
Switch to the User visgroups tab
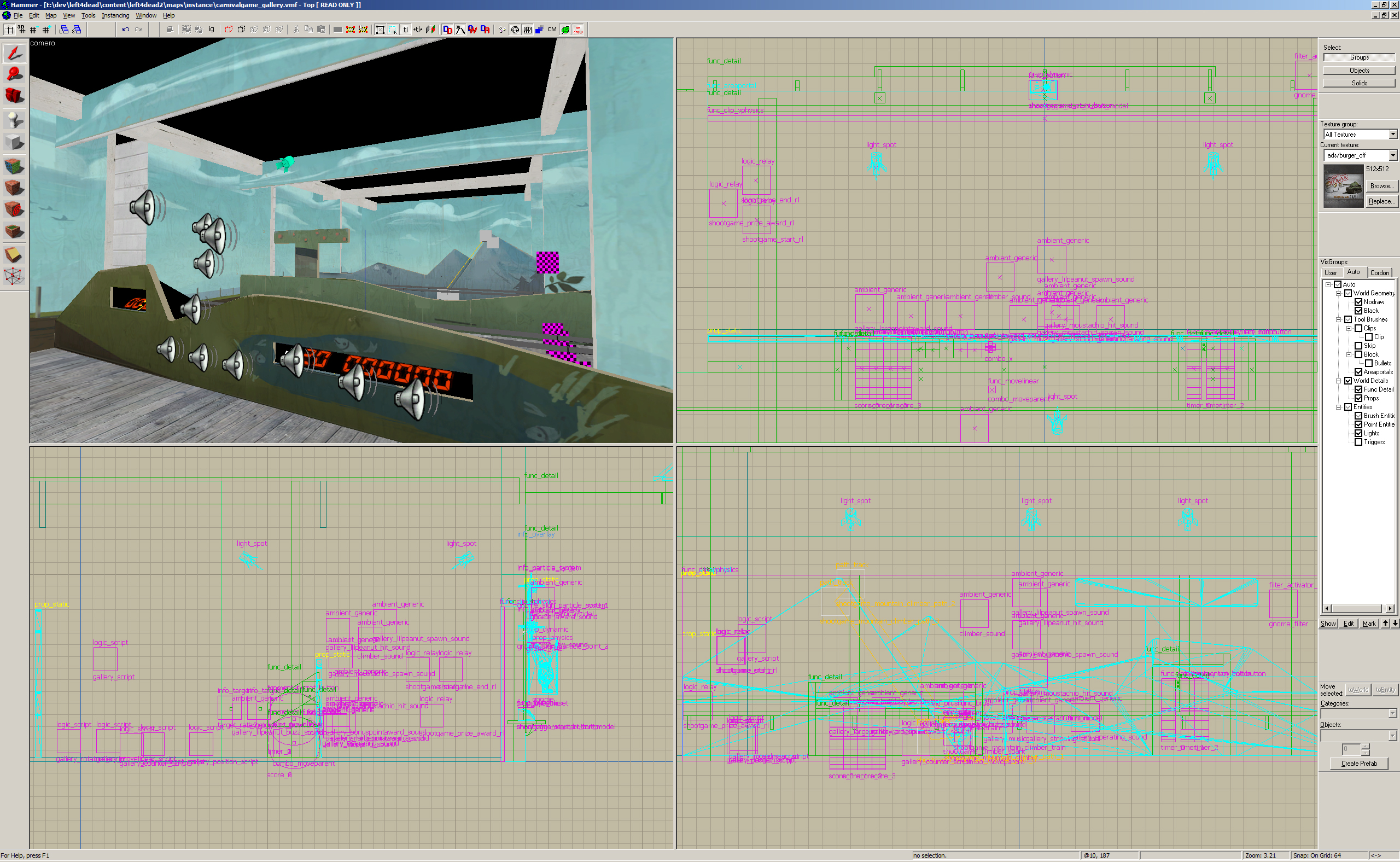click(1331, 272)
